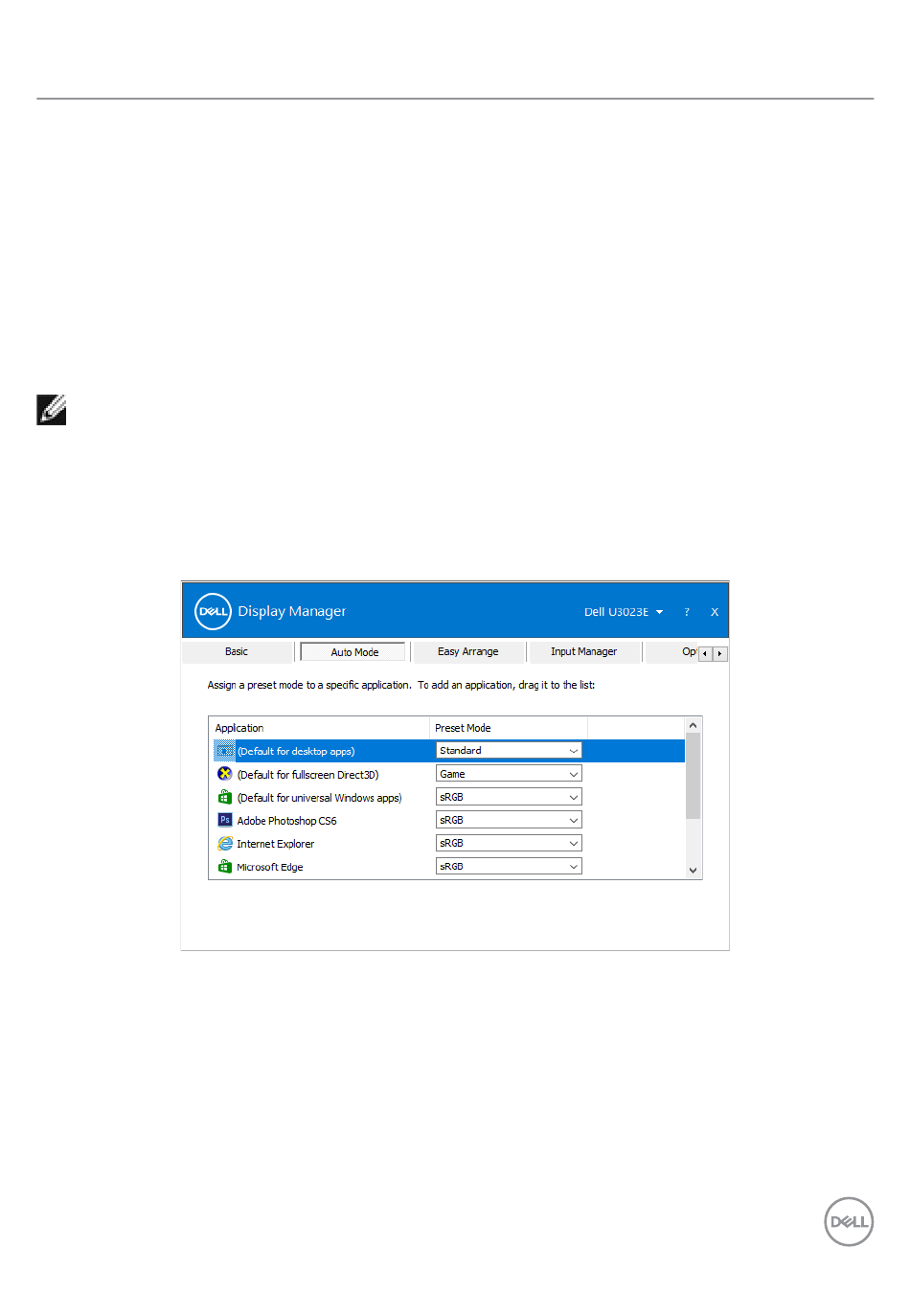Click the Preset Mode column header
Viewport: 910px width, 1316px height.
click(x=509, y=728)
